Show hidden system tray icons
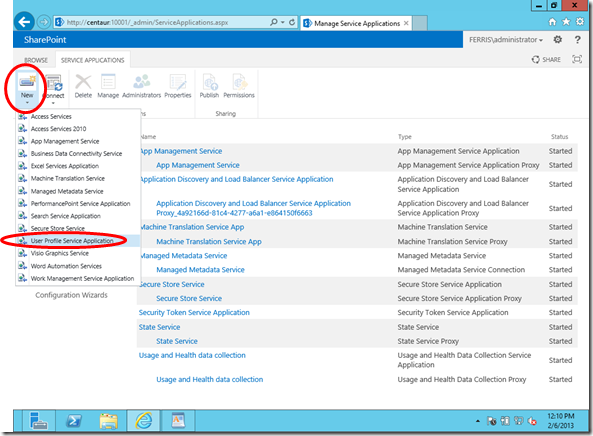Viewport: 593px width, 436px height. [478, 421]
